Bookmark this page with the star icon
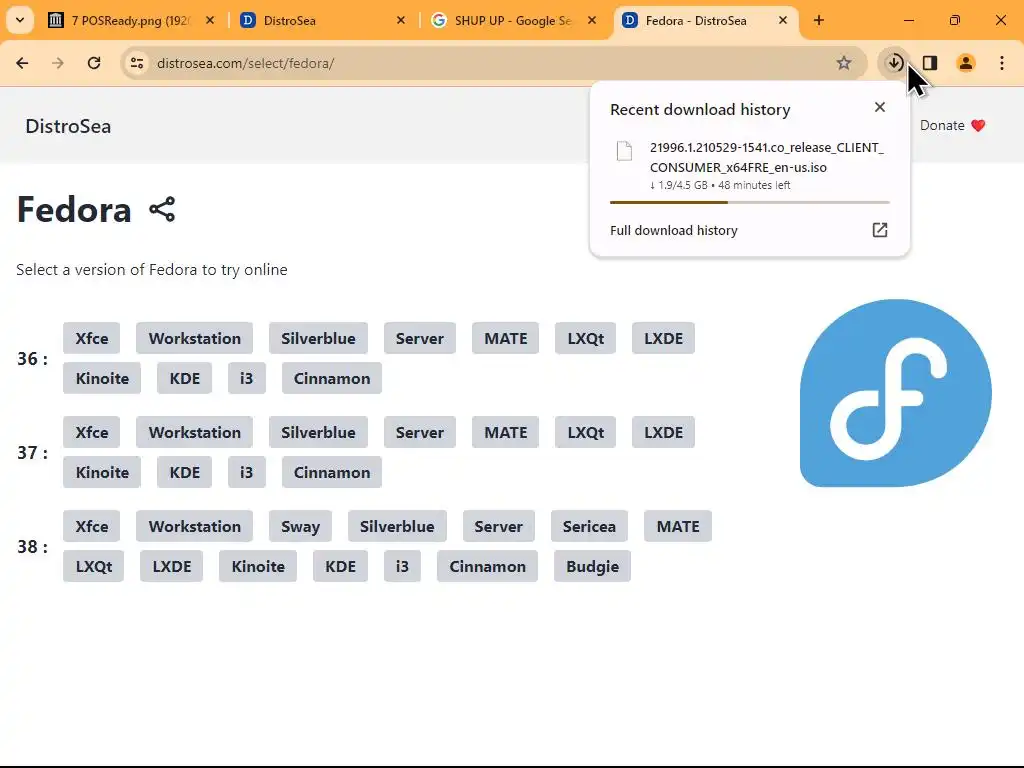The image size is (1024, 768). pyautogui.click(x=844, y=63)
